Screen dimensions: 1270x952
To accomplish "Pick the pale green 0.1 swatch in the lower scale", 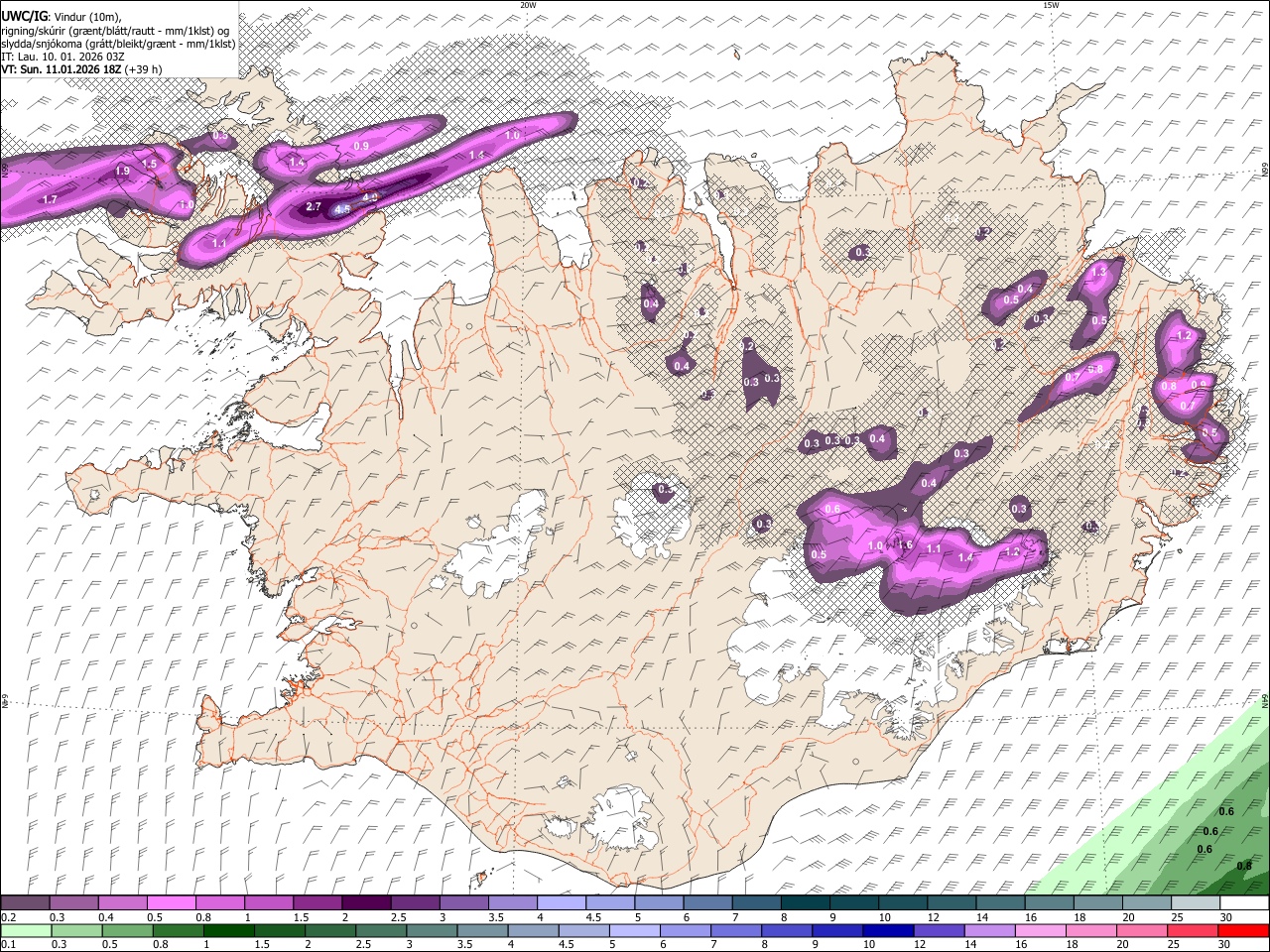I will click(26, 931).
